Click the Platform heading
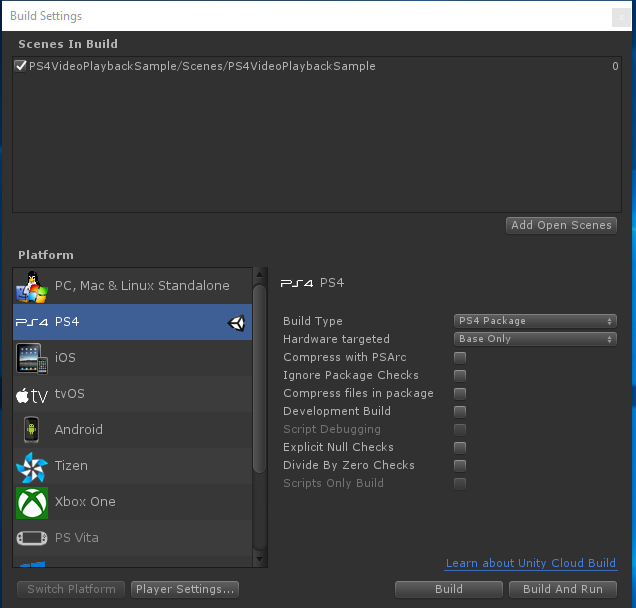This screenshot has height=608, width=636. point(46,255)
